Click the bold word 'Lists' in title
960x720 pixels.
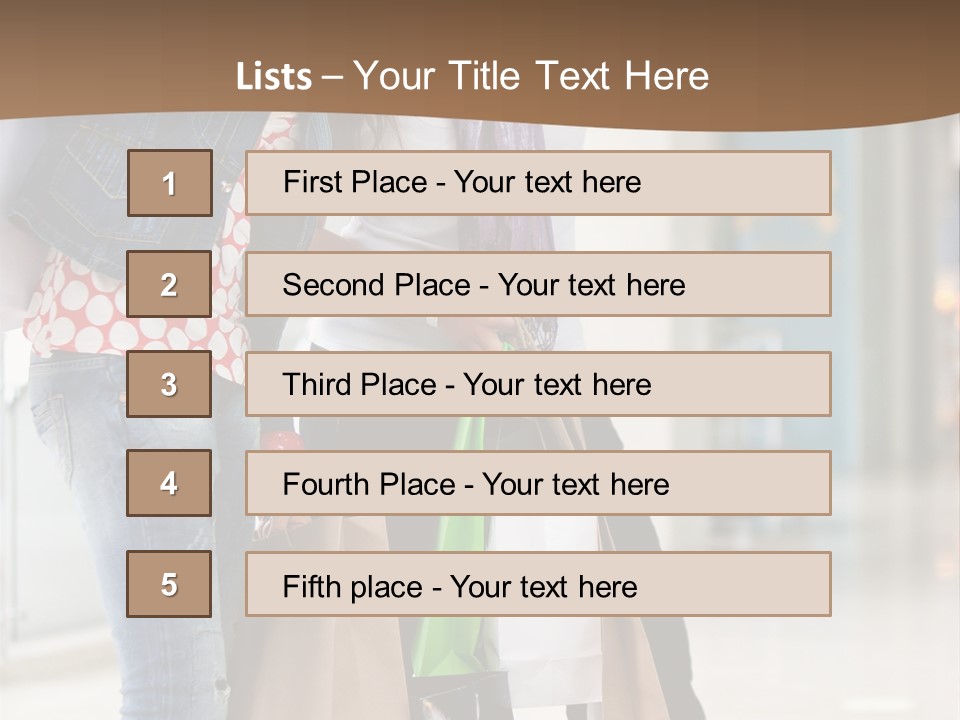pyautogui.click(x=274, y=77)
